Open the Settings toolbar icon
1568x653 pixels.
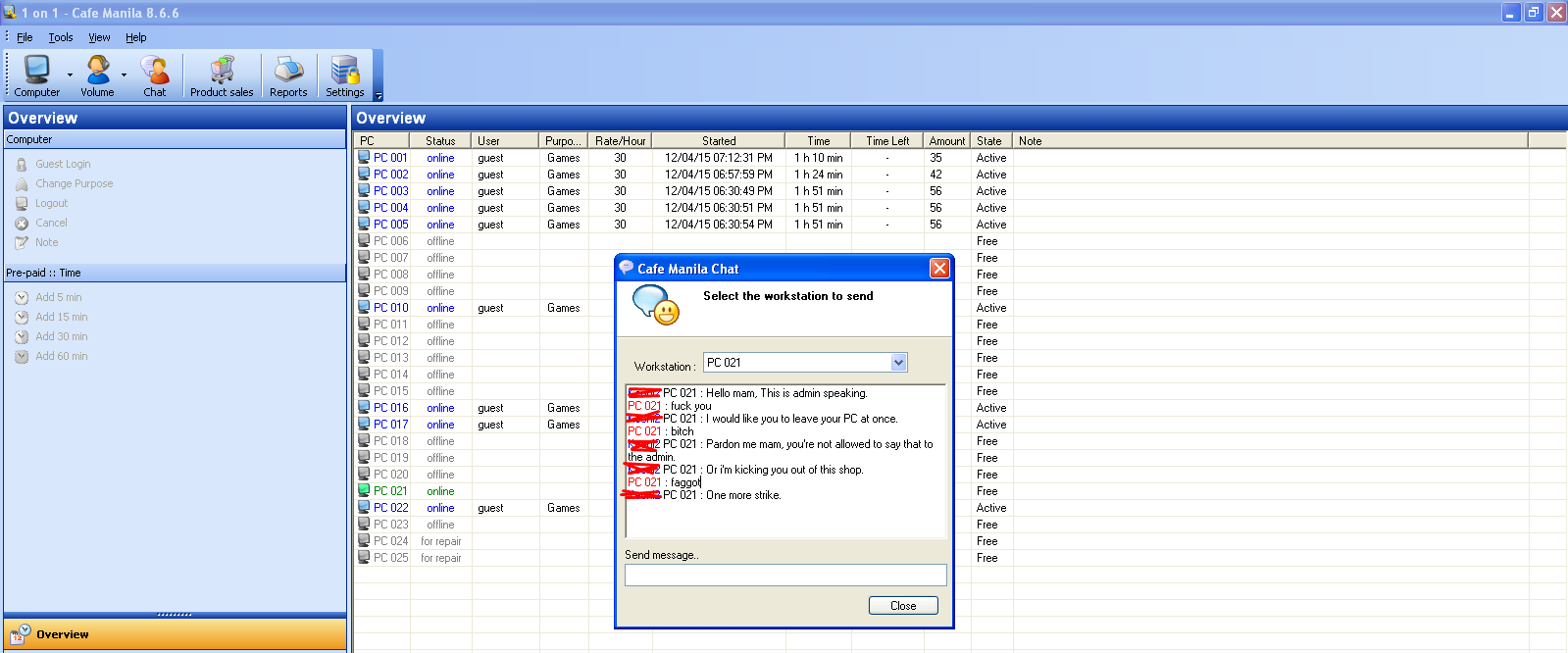pos(345,76)
